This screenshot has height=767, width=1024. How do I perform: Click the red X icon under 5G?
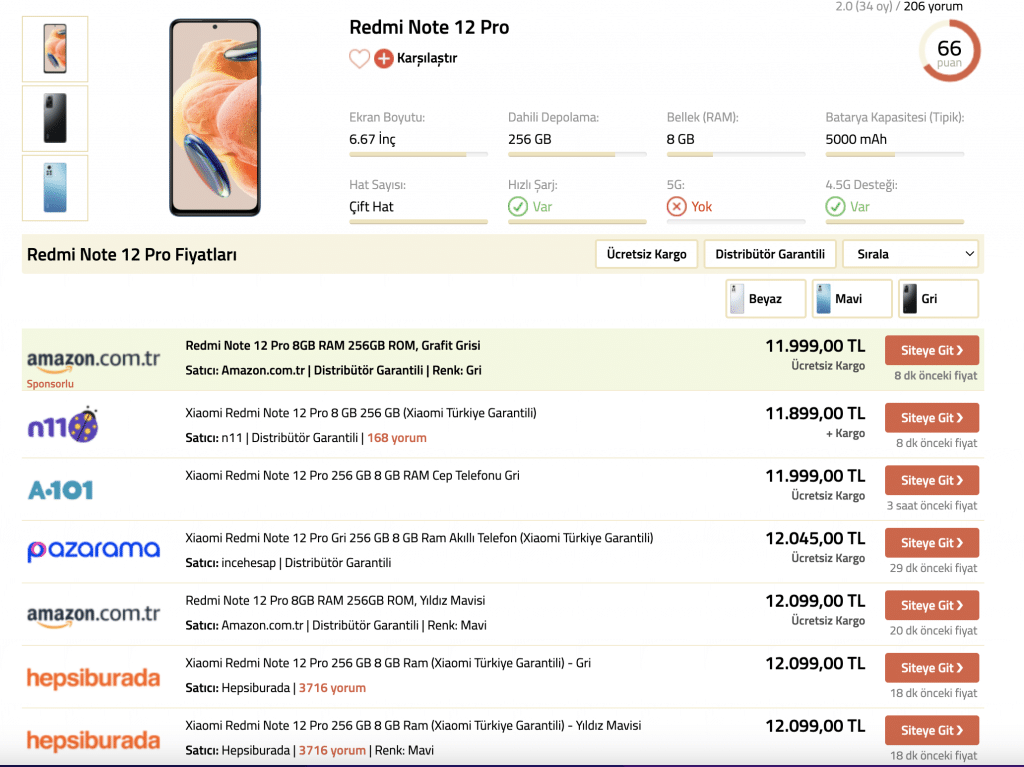pyautogui.click(x=677, y=207)
